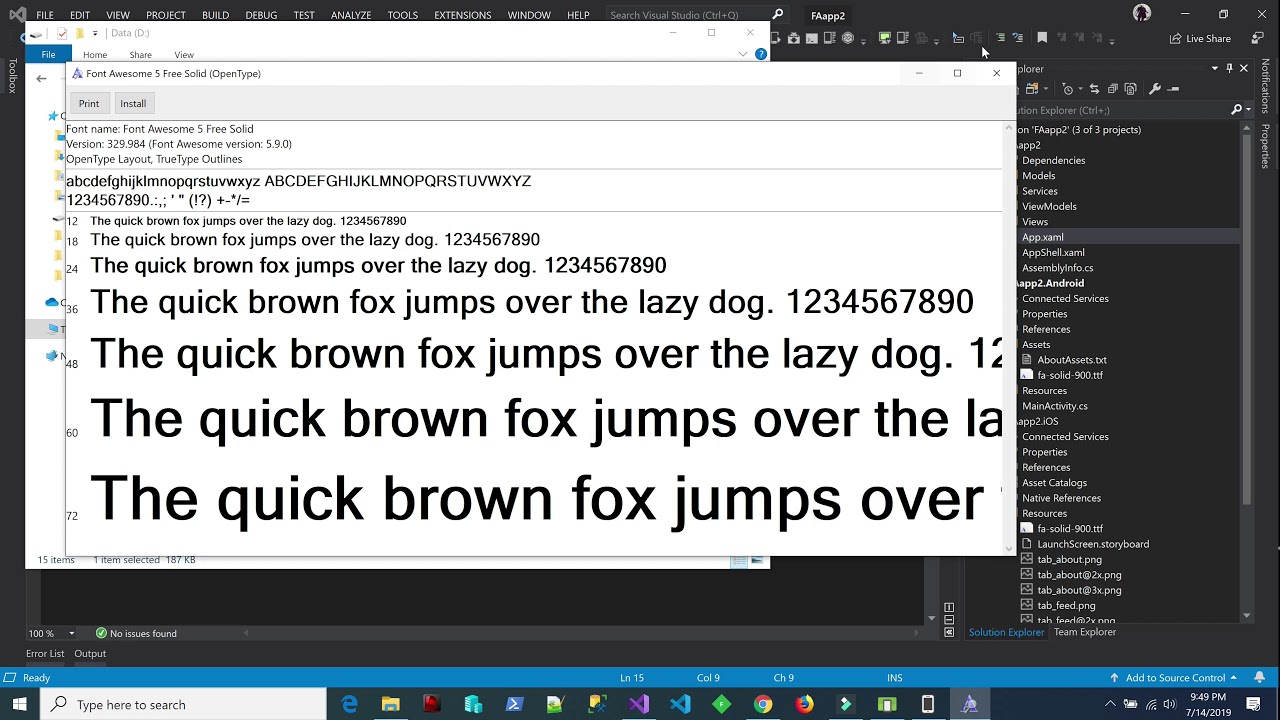1280x720 pixels.
Task: Switch to the Team Explorer tab
Action: (1085, 632)
